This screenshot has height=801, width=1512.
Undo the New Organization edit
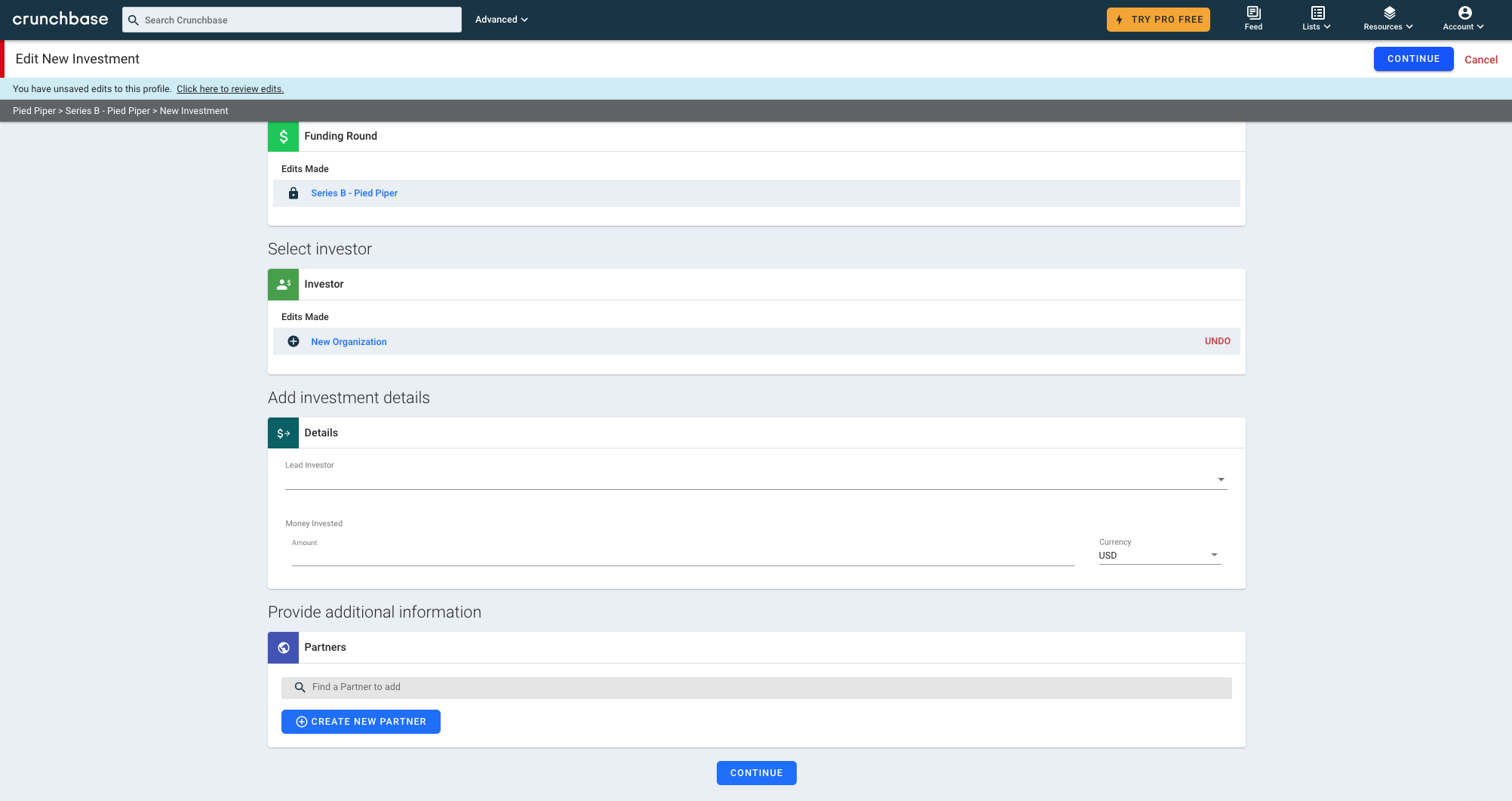[1217, 341]
